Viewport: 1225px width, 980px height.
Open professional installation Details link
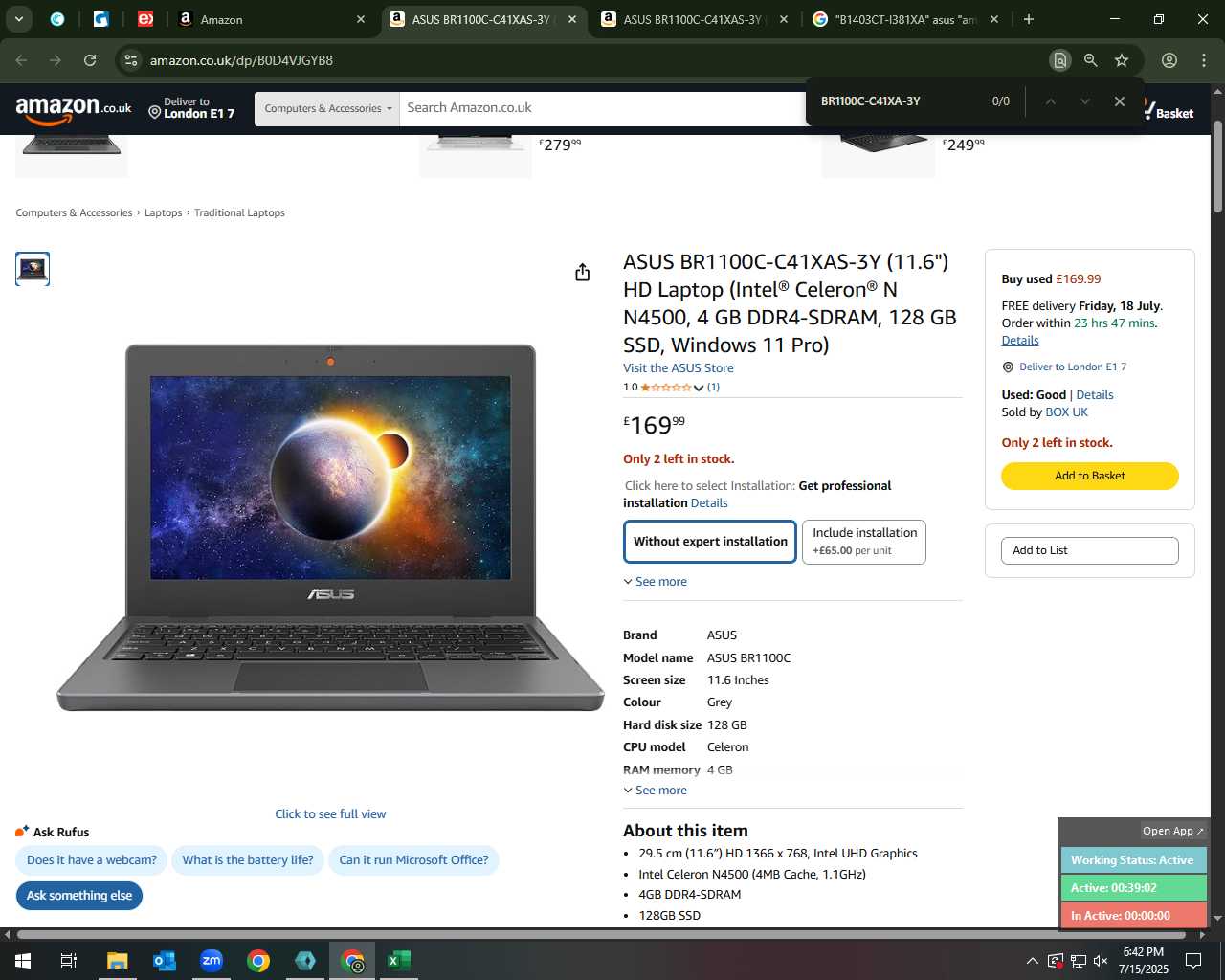coord(709,503)
